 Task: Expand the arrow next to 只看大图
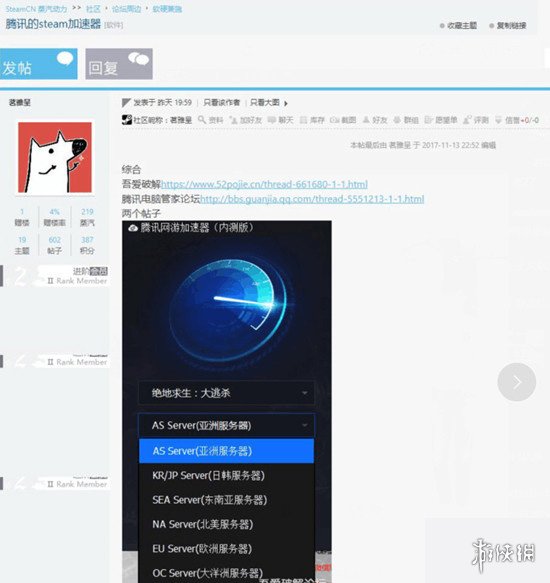coord(286,103)
